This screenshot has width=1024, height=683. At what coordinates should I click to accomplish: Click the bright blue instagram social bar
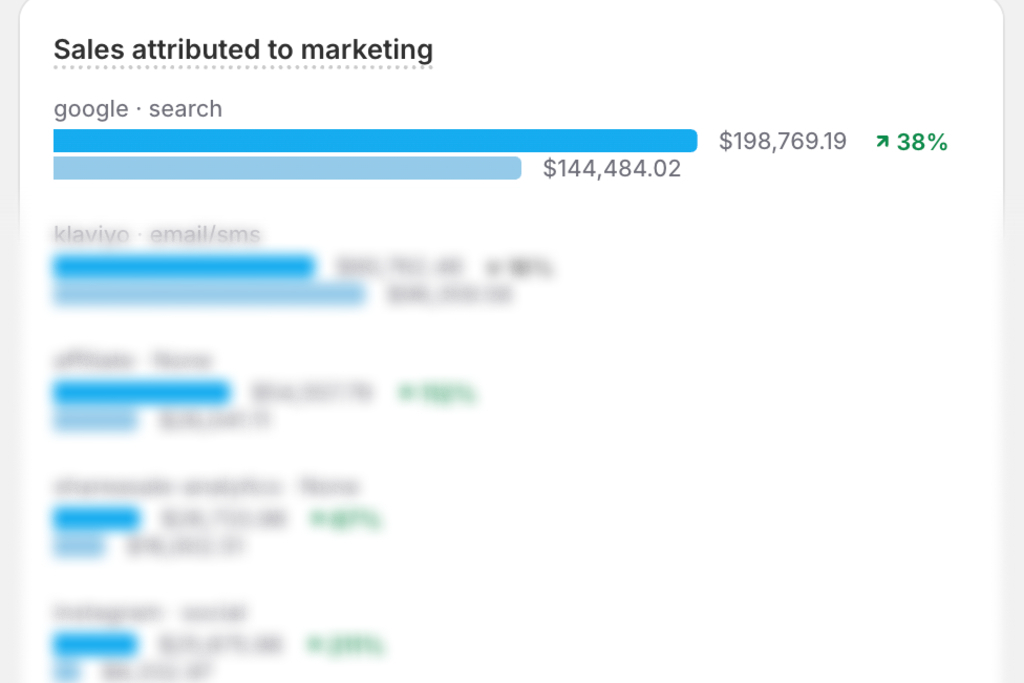coord(95,645)
